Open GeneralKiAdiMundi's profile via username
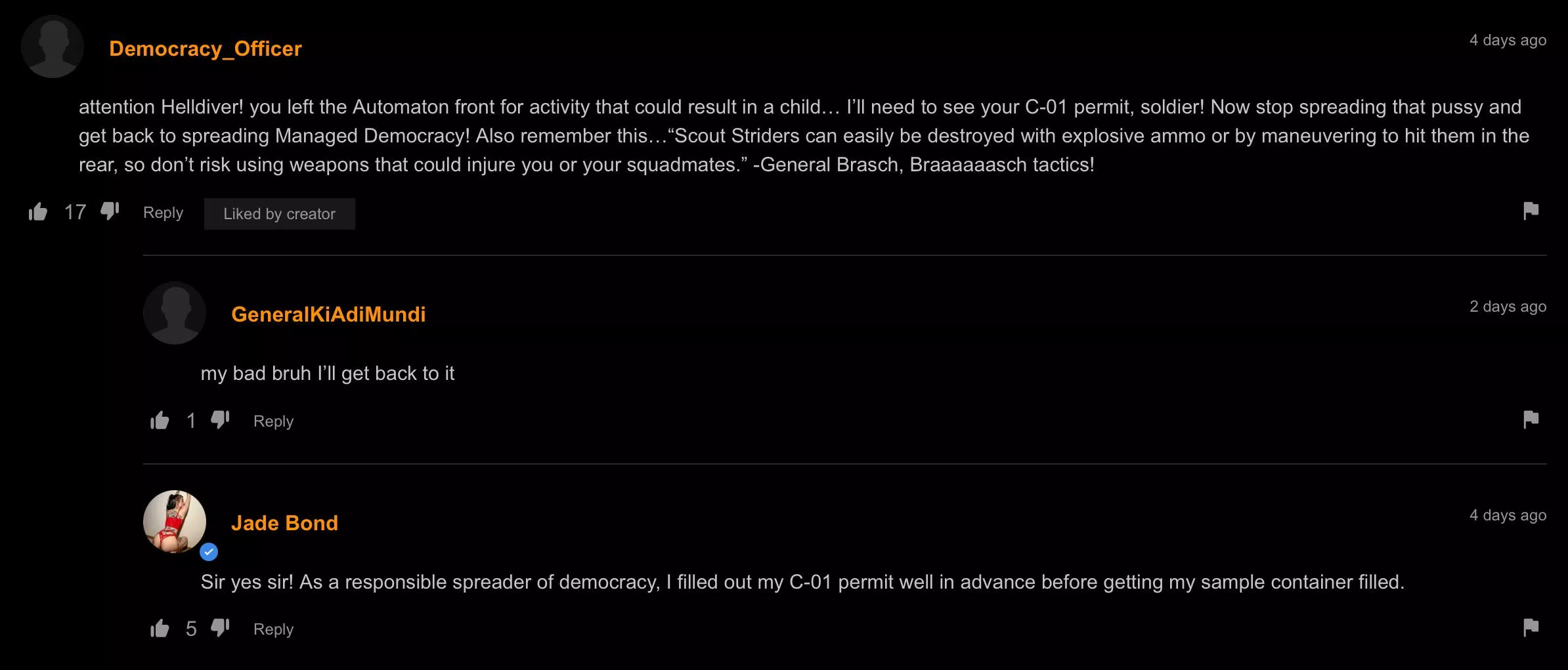 coord(328,314)
